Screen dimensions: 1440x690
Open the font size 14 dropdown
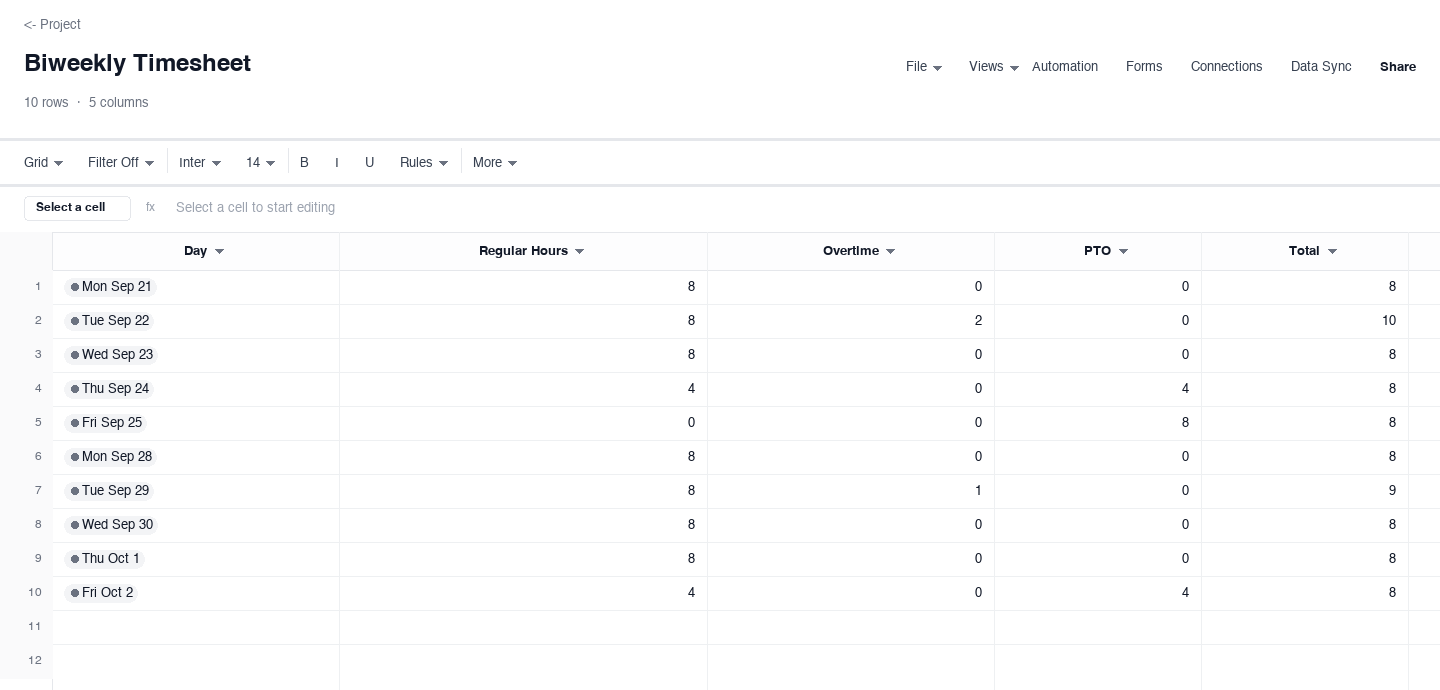(261, 163)
